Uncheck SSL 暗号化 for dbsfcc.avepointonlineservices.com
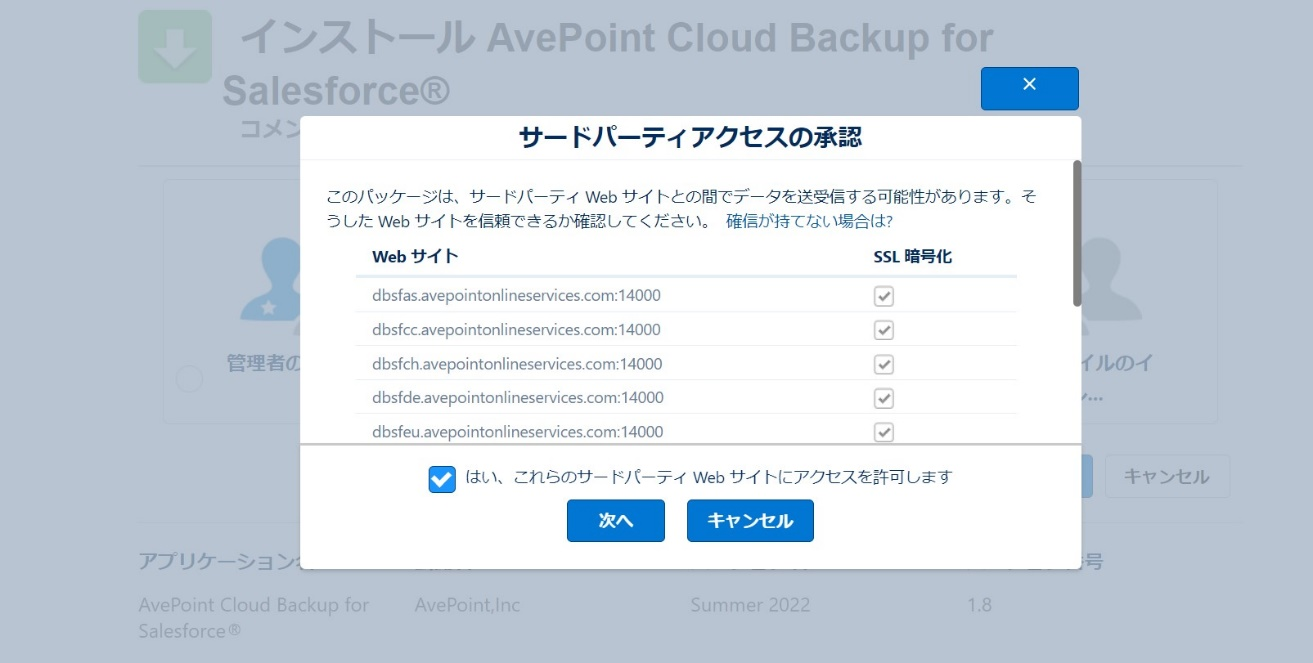 [x=882, y=329]
